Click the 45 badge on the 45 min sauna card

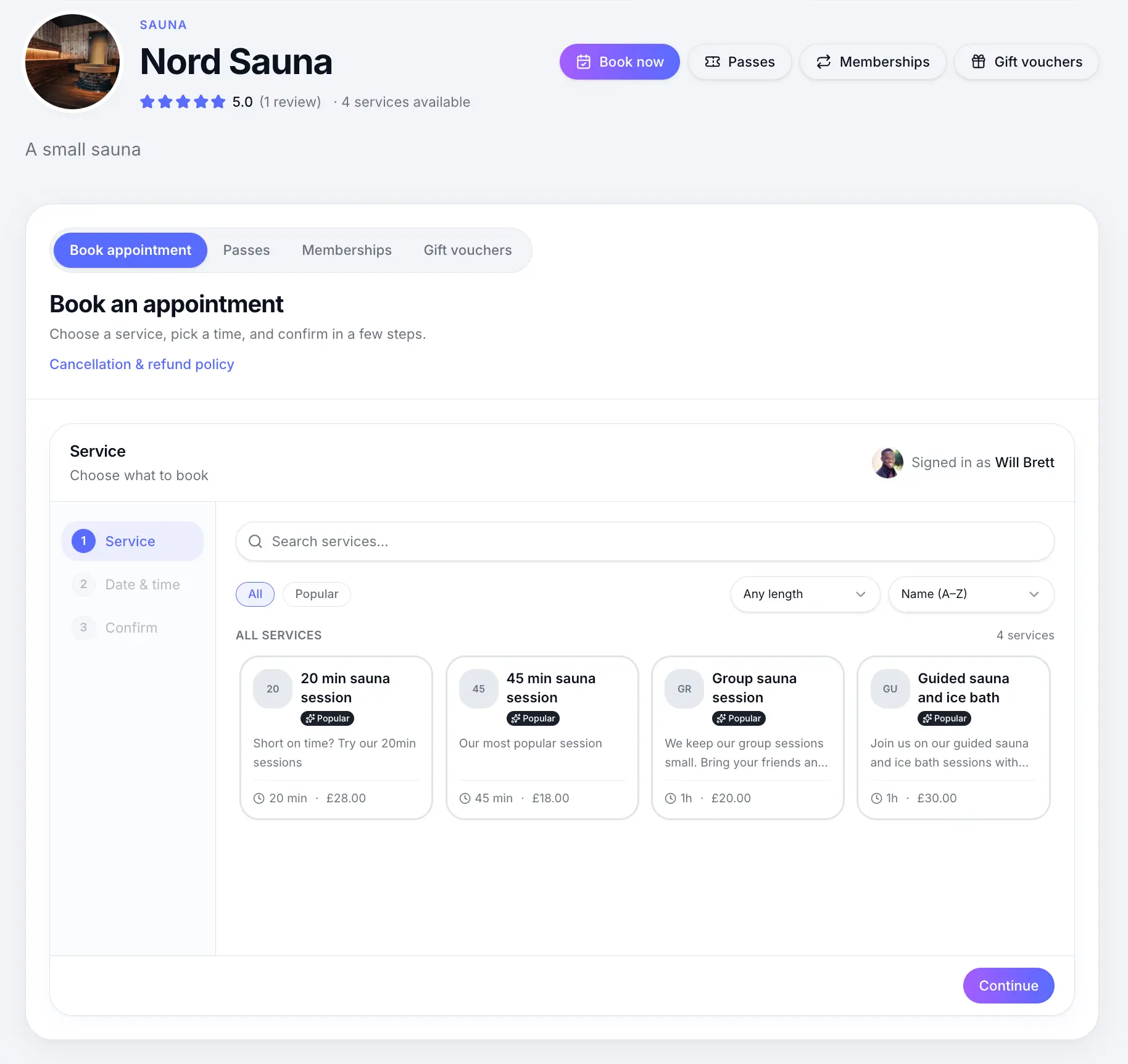478,689
